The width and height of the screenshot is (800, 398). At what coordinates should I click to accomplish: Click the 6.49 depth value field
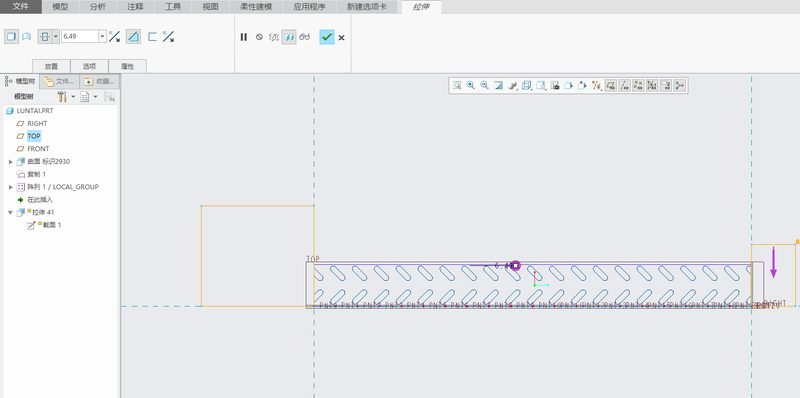pos(80,36)
